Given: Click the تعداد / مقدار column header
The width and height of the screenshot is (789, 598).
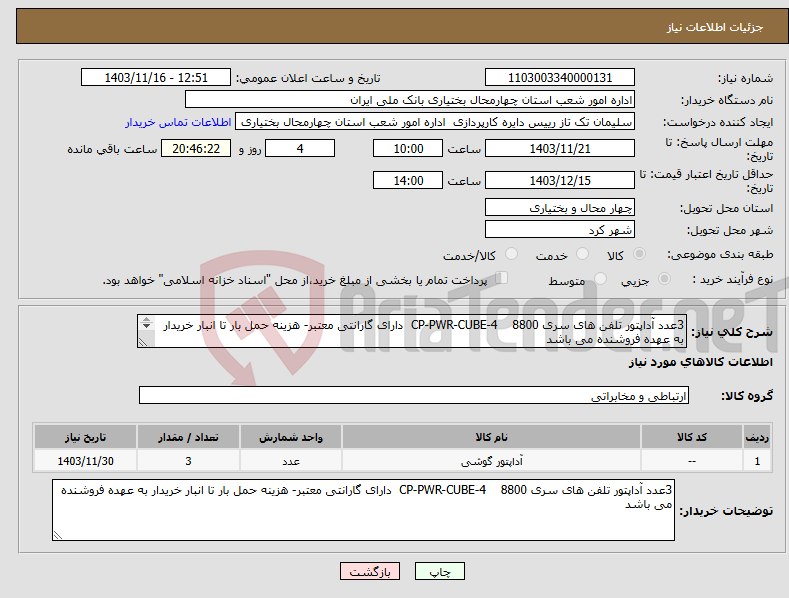Looking at the screenshot, I should (x=188, y=437).
